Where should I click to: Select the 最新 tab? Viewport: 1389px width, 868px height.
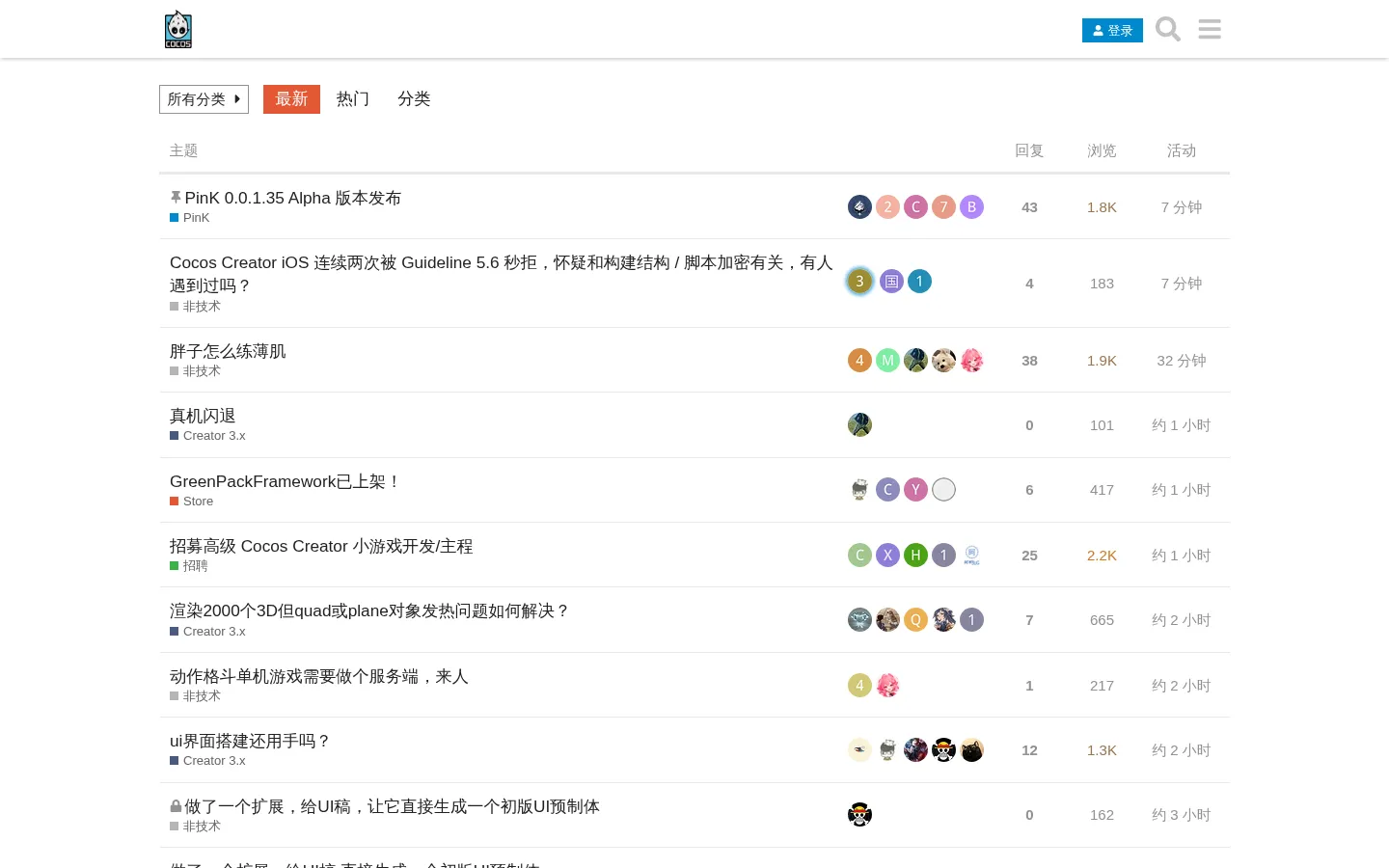click(291, 99)
